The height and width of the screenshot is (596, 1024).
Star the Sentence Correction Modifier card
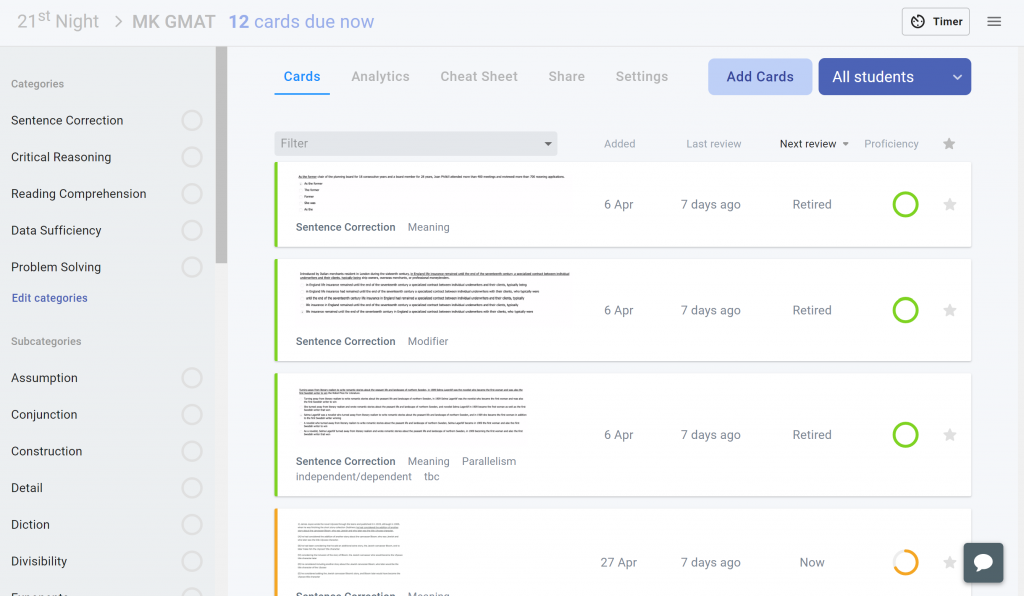click(950, 310)
